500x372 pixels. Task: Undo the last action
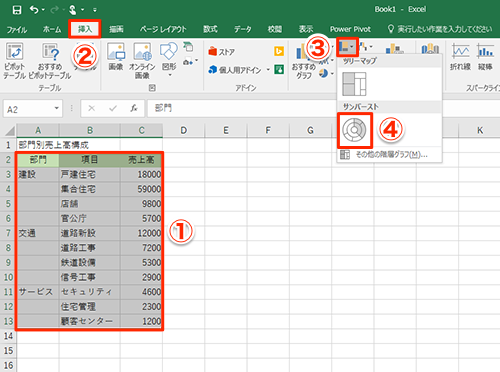tap(34, 10)
